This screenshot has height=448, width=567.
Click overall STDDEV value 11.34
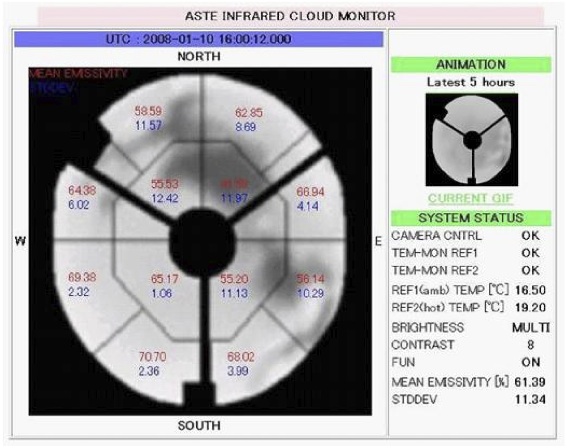(x=530, y=400)
